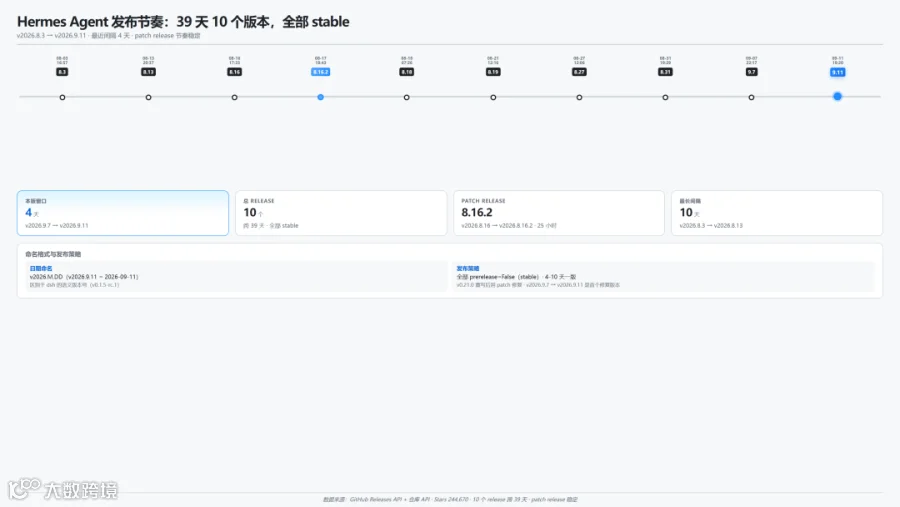
Task: Click the blue 发布策略 heading
Action: coord(468,268)
